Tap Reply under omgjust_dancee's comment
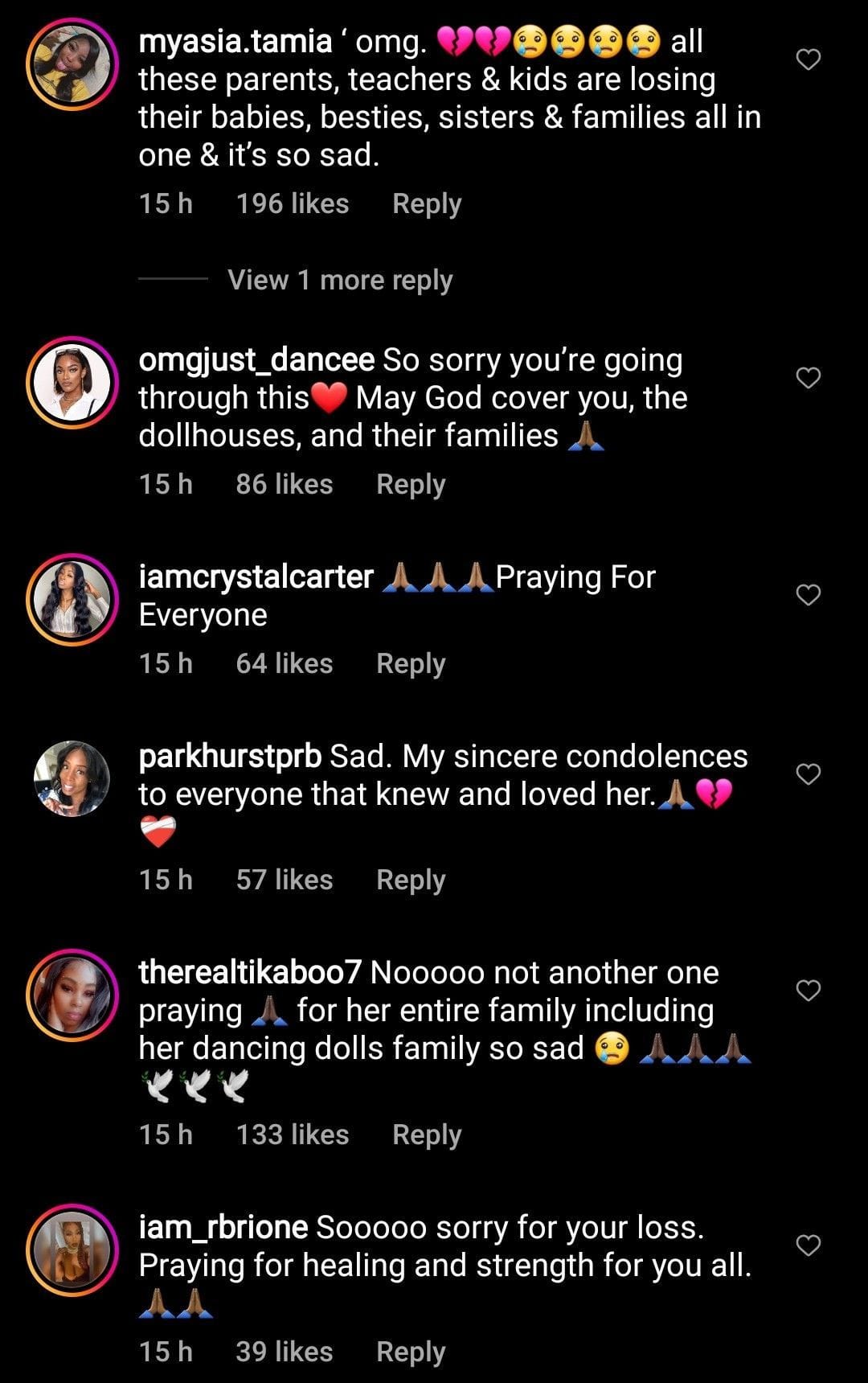 point(411,483)
